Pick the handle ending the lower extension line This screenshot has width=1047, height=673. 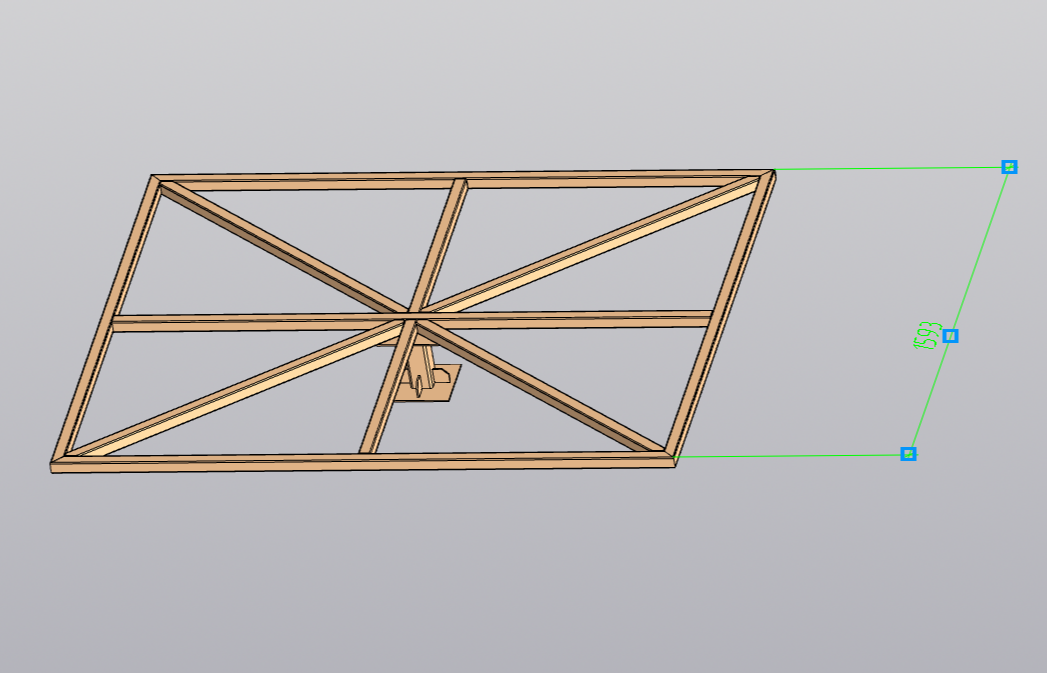pos(908,454)
